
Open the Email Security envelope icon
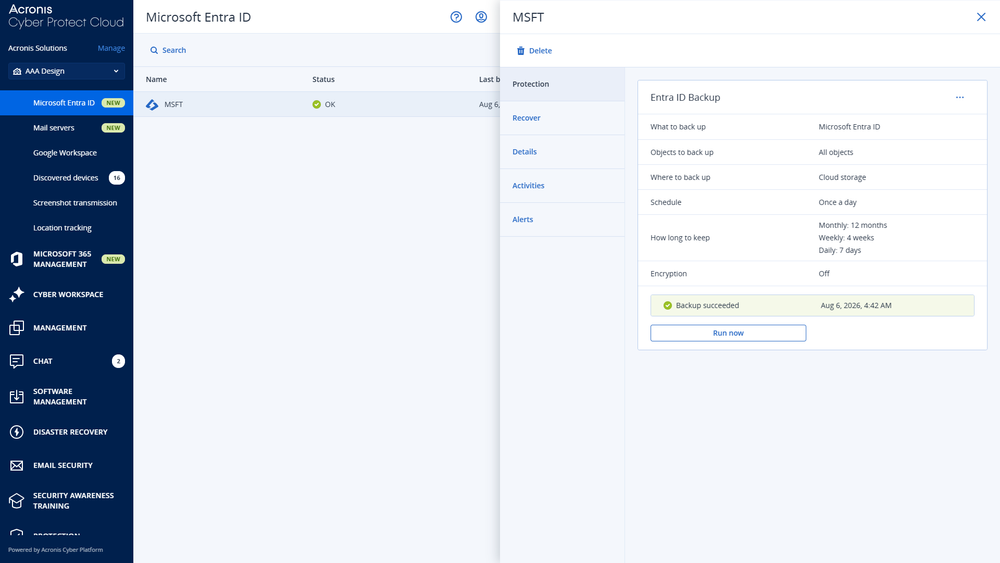coord(17,465)
